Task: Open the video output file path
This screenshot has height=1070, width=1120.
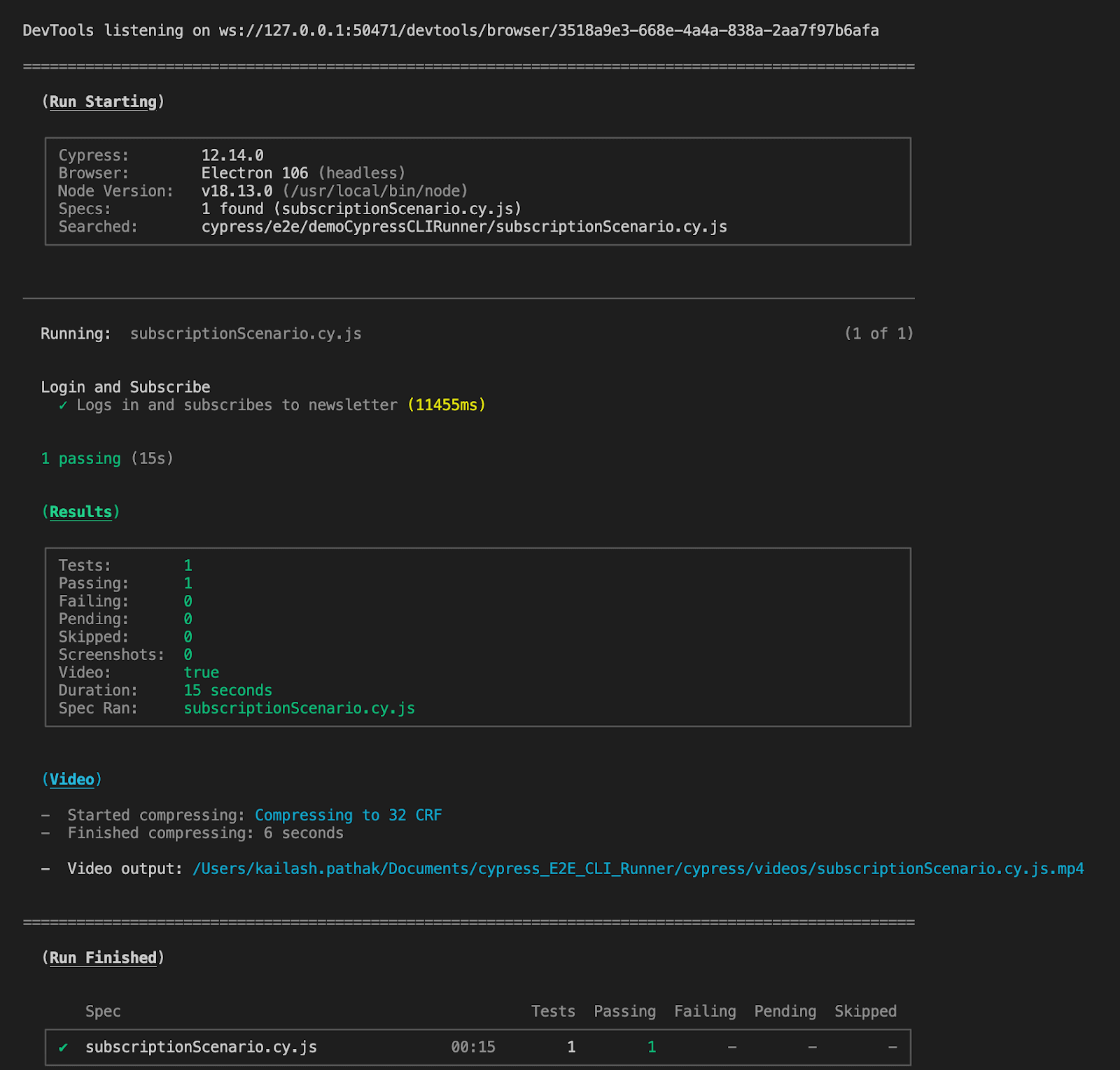Action: [638, 868]
